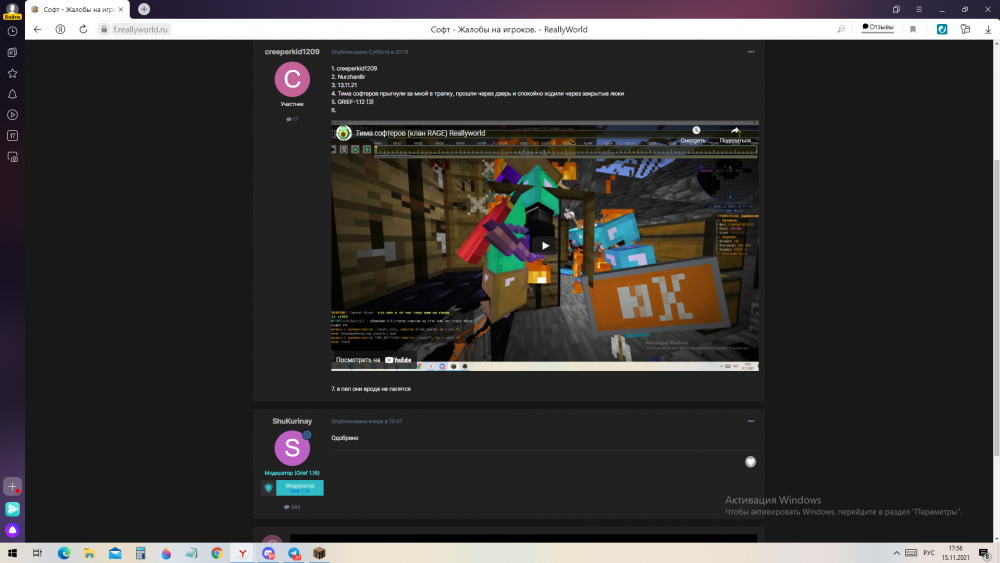
Task: Click the YouTube channel avatar in video
Action: [344, 133]
